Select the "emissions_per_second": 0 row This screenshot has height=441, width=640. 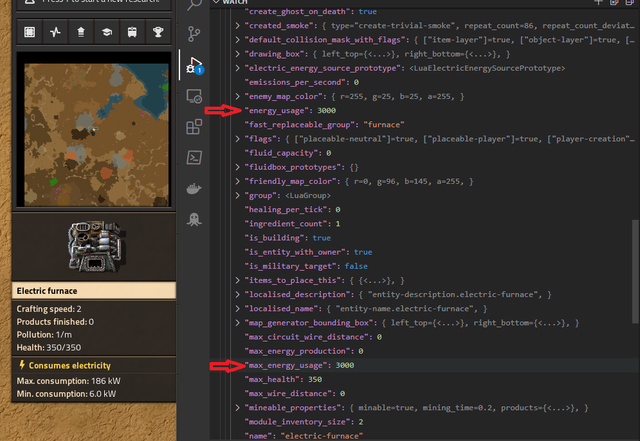pos(424,82)
